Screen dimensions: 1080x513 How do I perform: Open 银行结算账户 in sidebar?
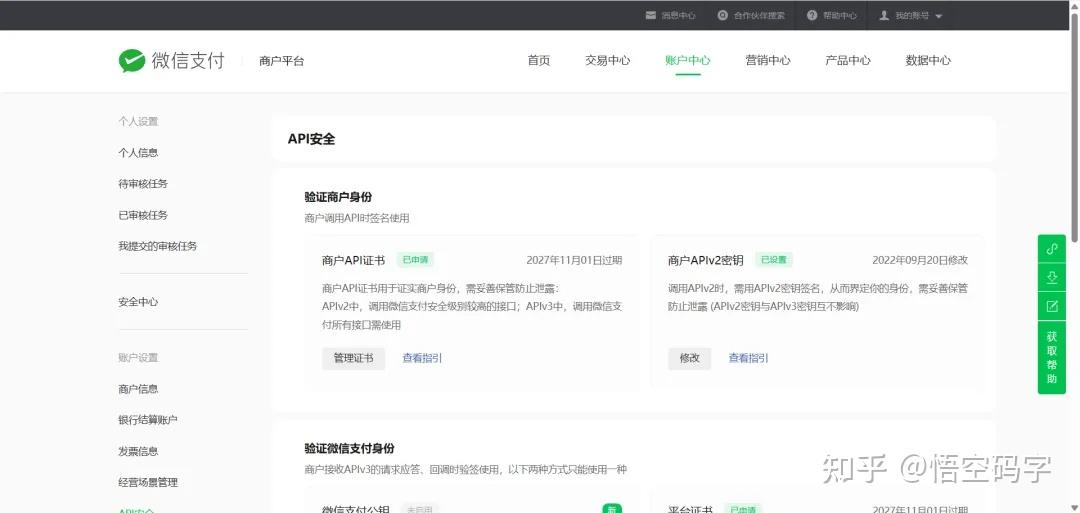(148, 419)
